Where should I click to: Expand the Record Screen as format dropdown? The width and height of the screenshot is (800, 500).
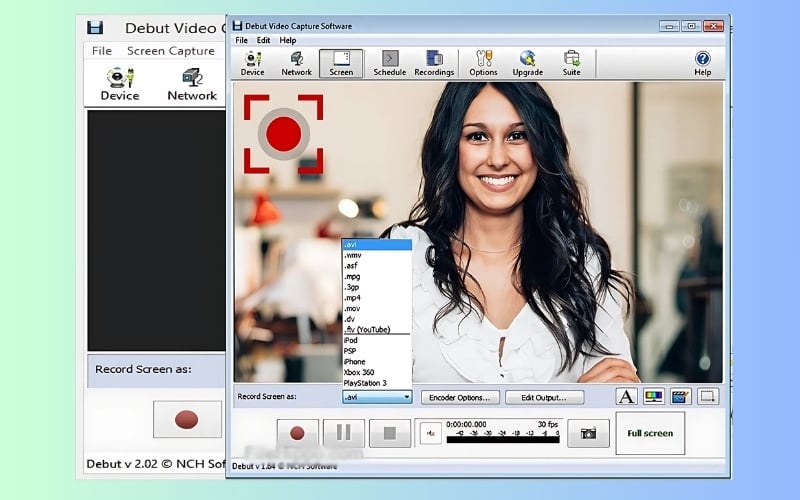(377, 397)
